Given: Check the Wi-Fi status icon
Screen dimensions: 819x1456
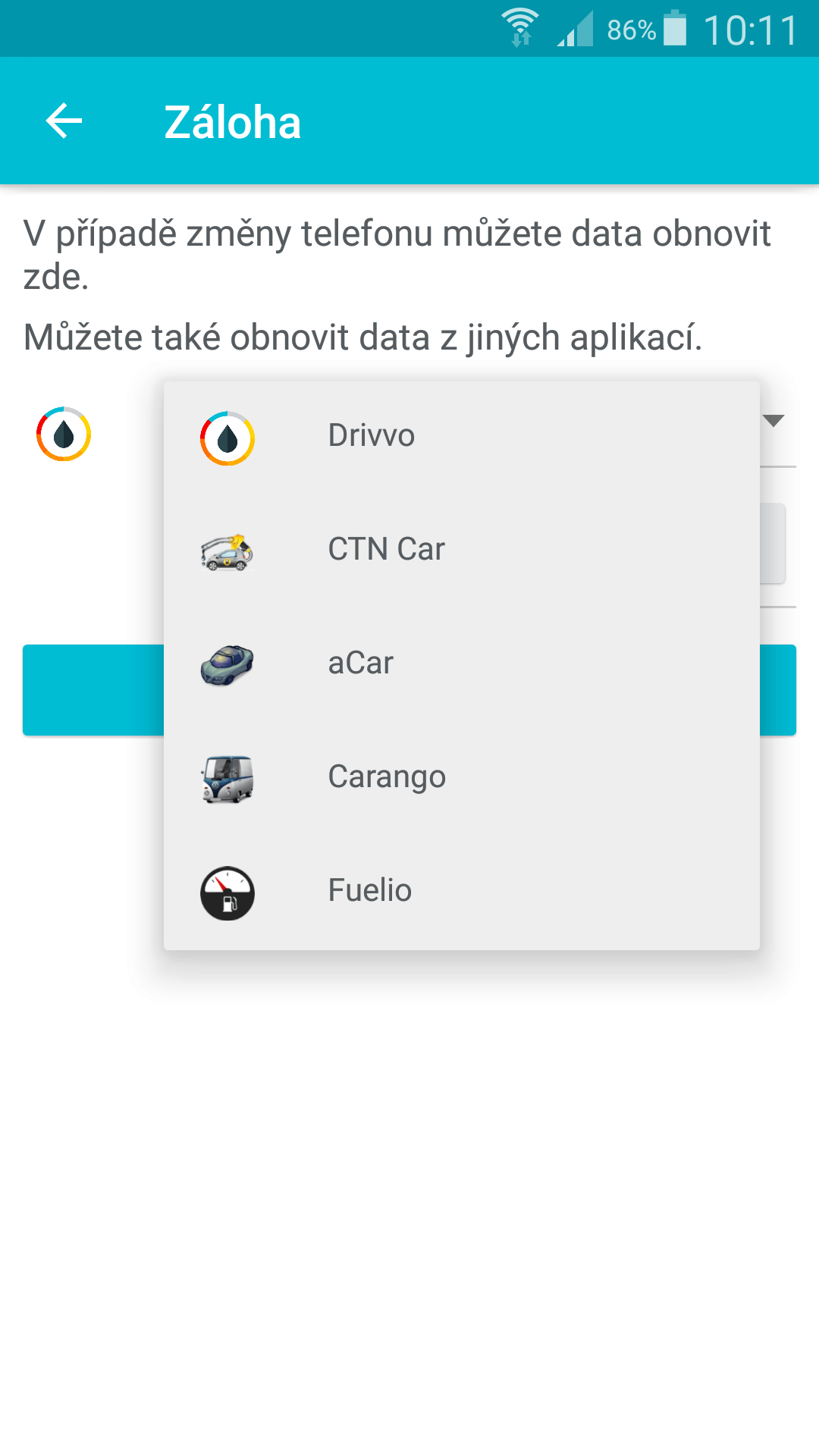Looking at the screenshot, I should click(x=521, y=28).
